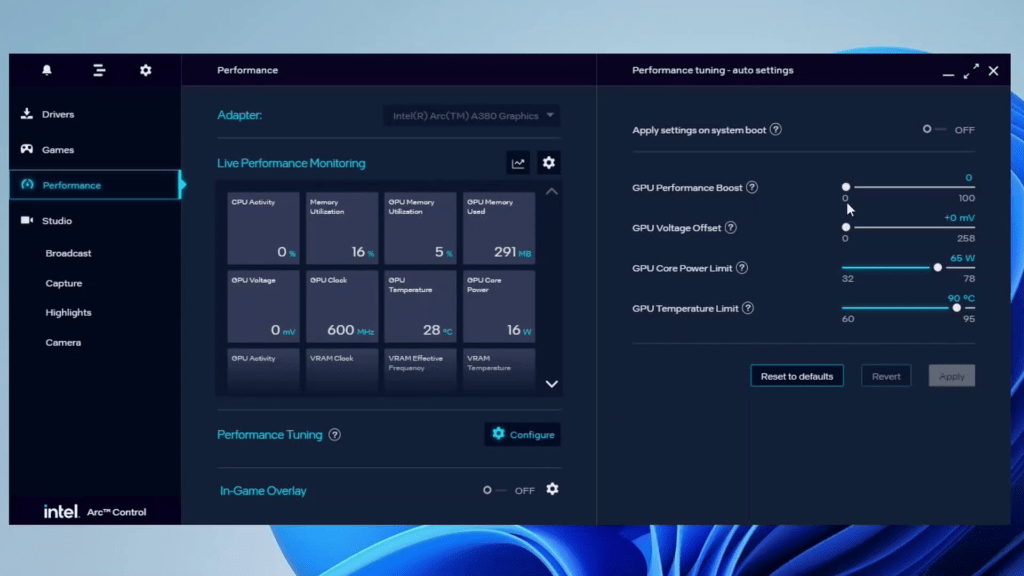1024x576 pixels.
Task: Open the telemetry graph view icon
Action: point(518,163)
